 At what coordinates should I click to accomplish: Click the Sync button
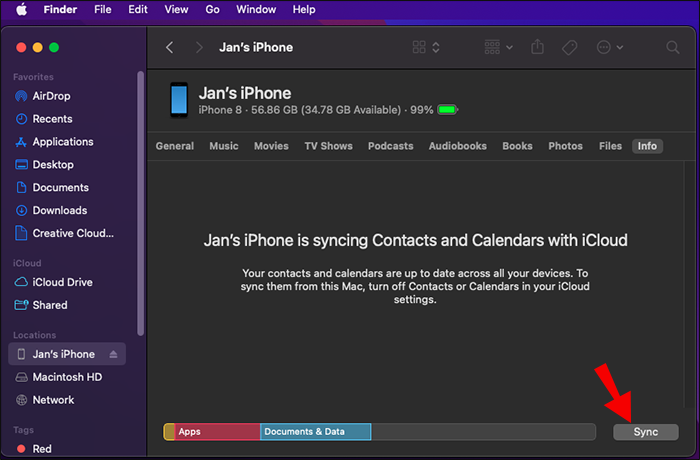[x=646, y=432]
